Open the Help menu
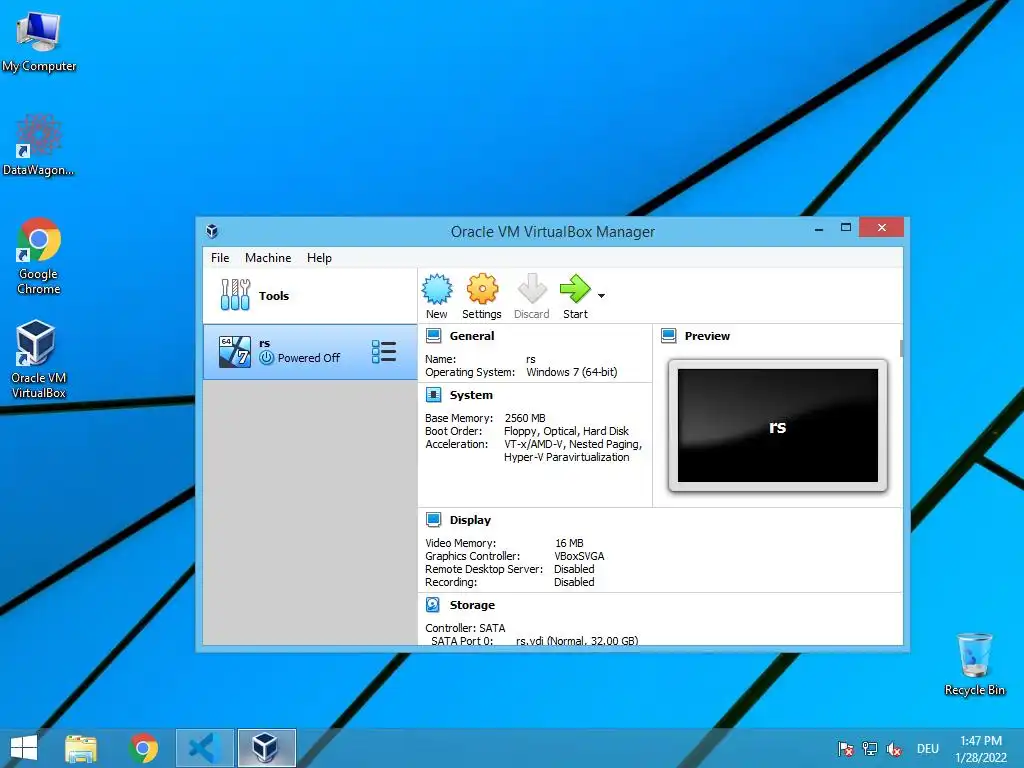The width and height of the screenshot is (1024, 768). click(x=319, y=258)
